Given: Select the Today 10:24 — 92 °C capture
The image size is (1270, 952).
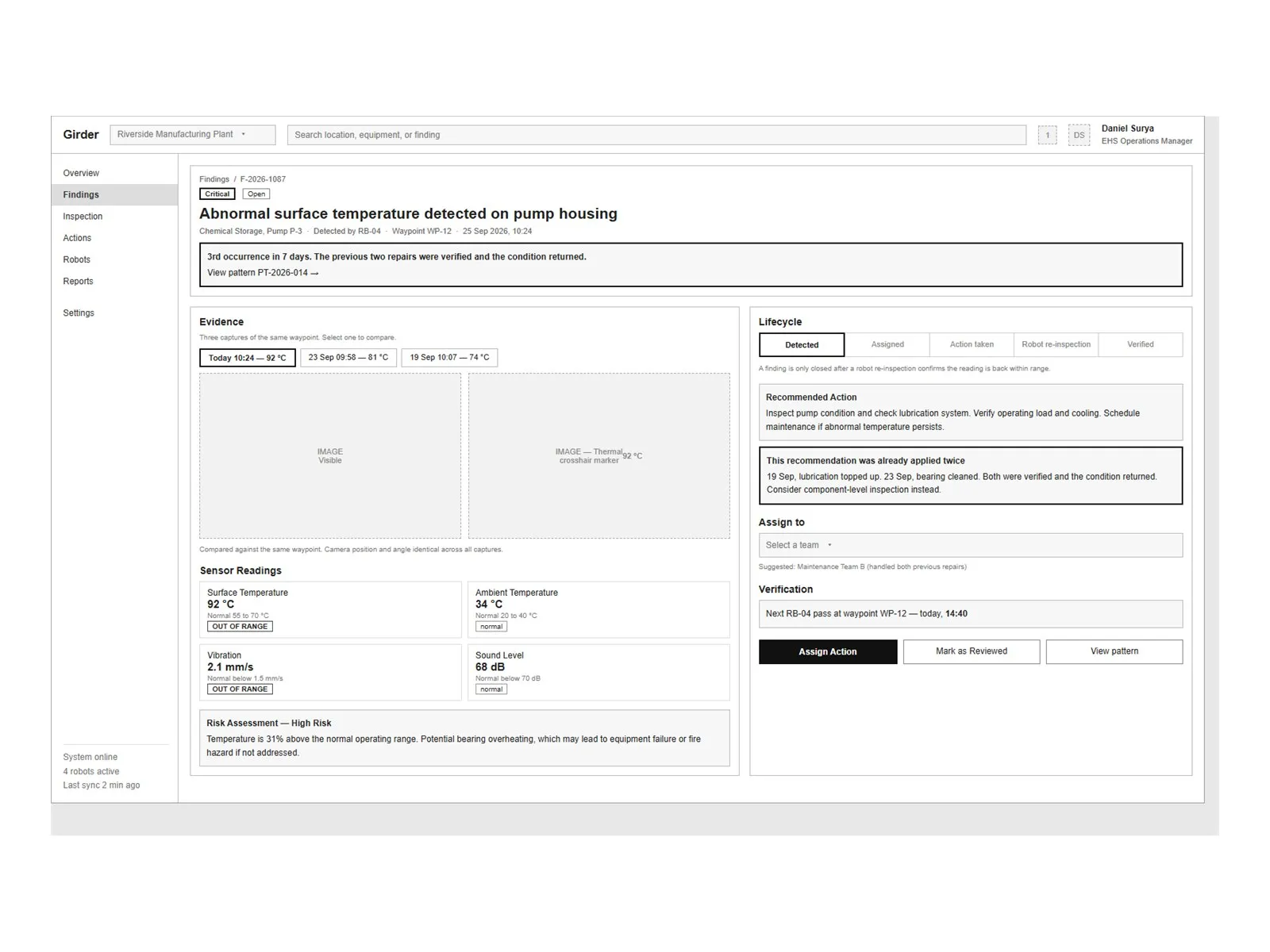Looking at the screenshot, I should coord(247,358).
